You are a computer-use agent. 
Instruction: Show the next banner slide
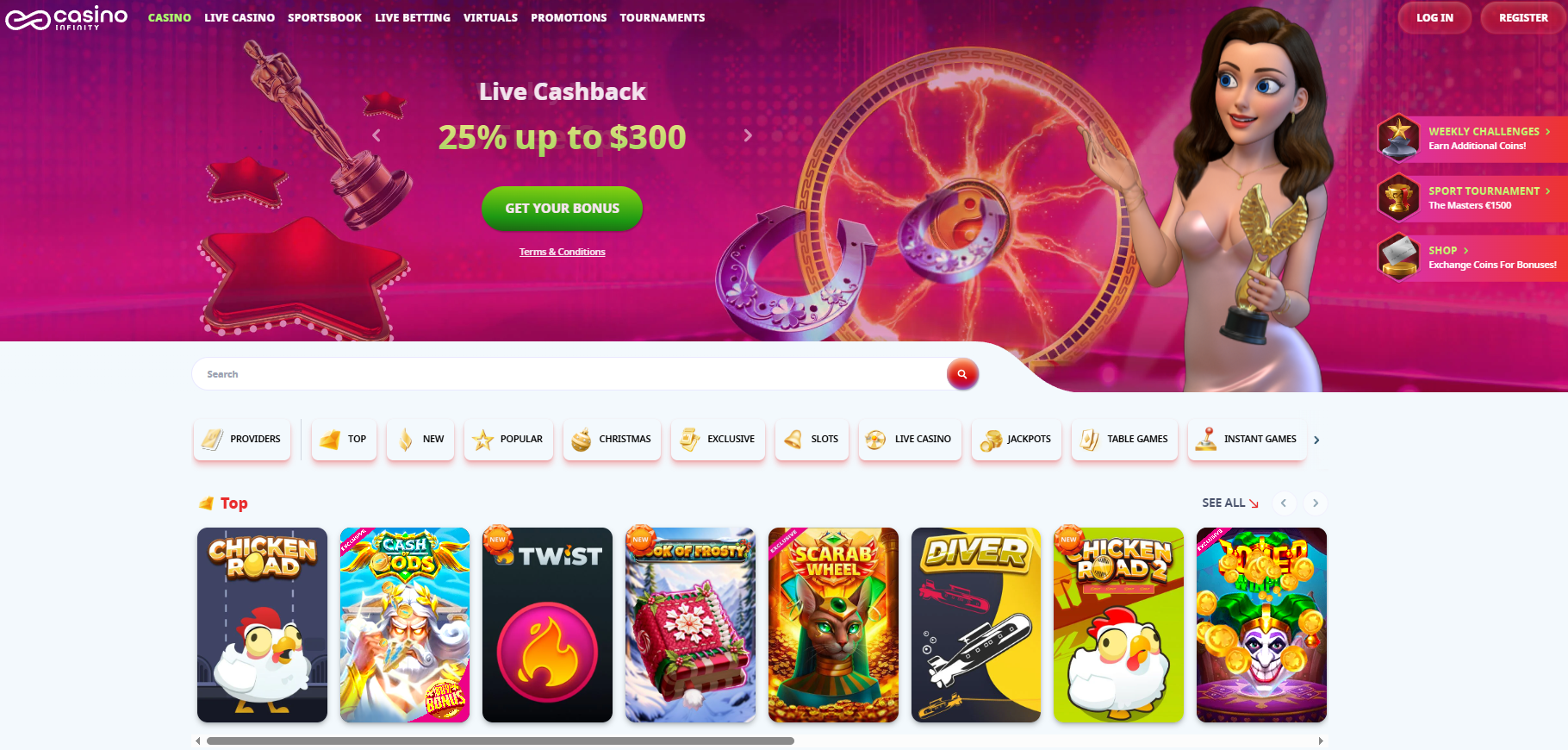pyautogui.click(x=748, y=135)
